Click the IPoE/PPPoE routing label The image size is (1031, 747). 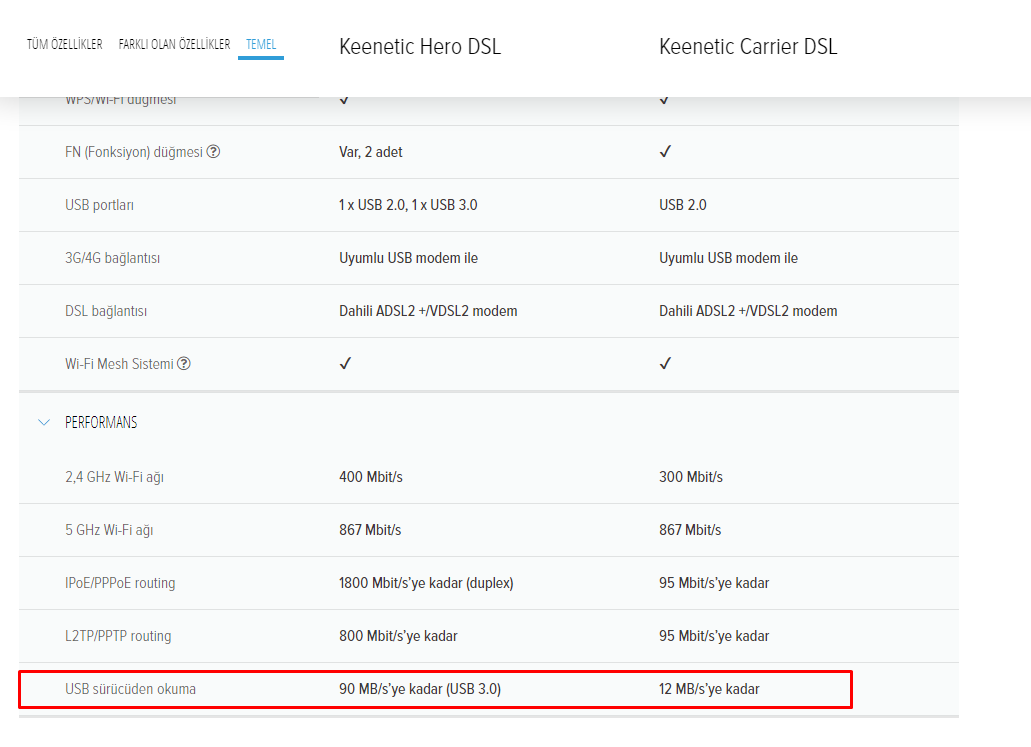coord(120,583)
